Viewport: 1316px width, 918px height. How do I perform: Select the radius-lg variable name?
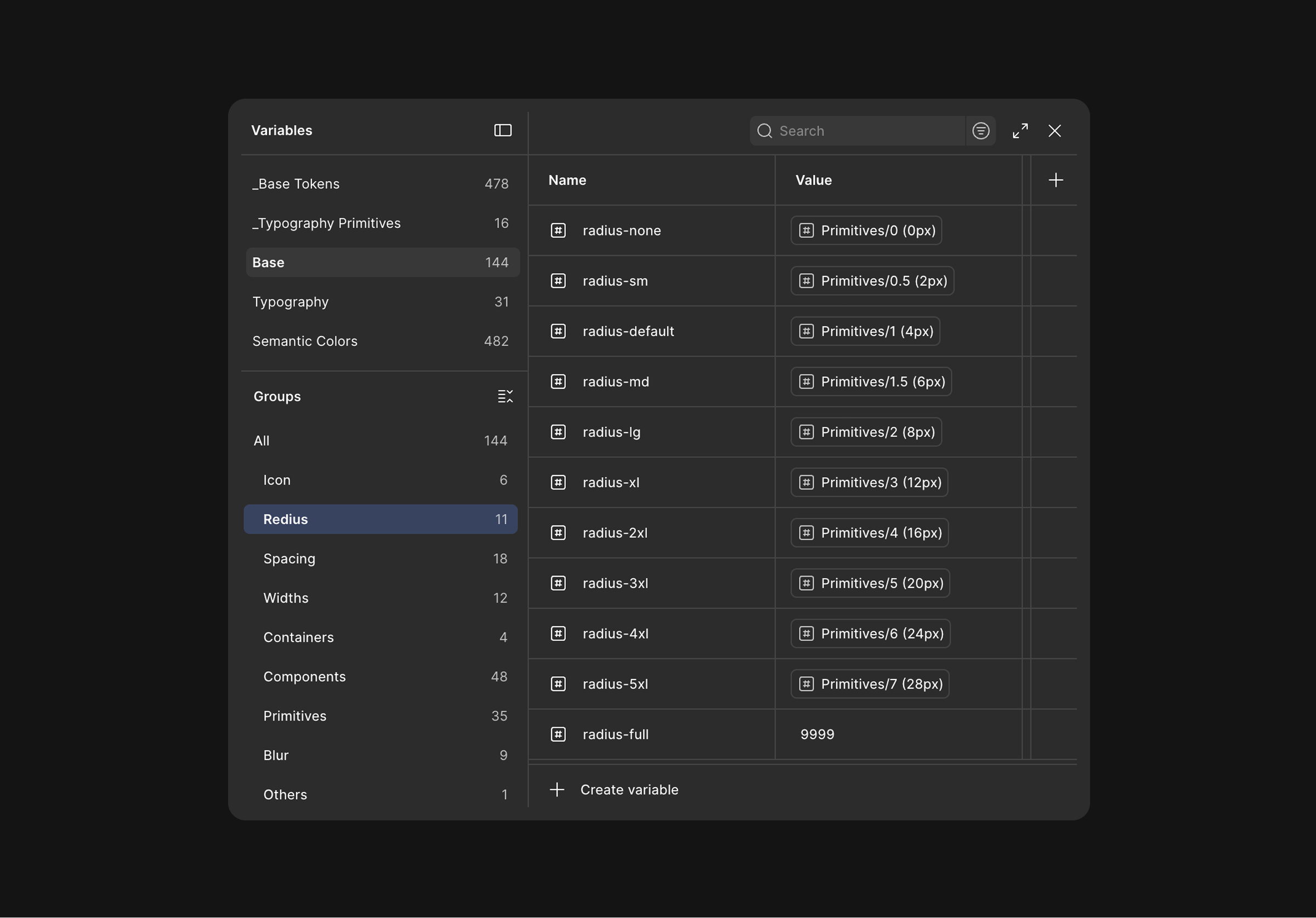pyautogui.click(x=611, y=432)
